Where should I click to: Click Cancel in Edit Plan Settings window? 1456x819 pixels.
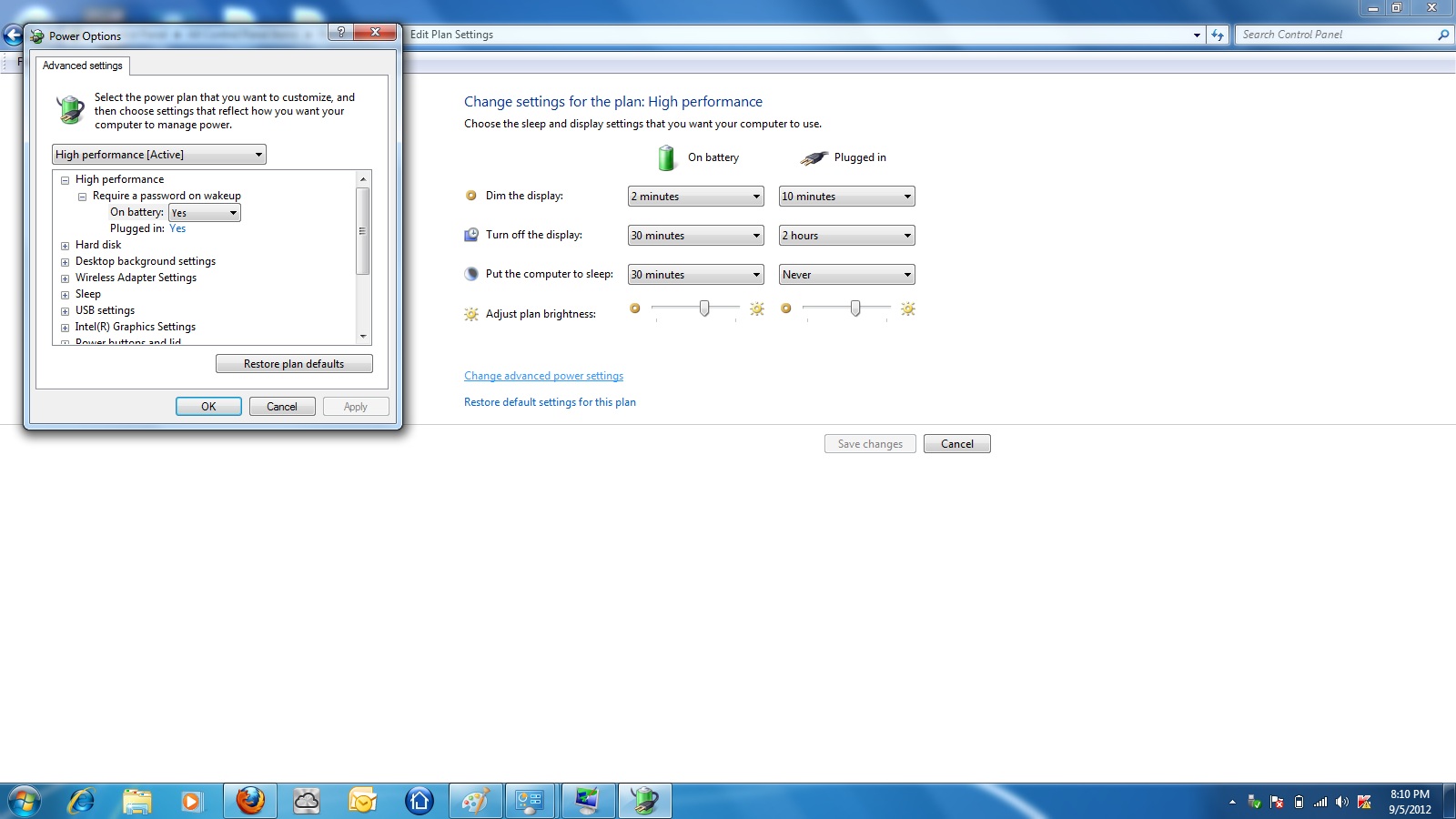(957, 444)
